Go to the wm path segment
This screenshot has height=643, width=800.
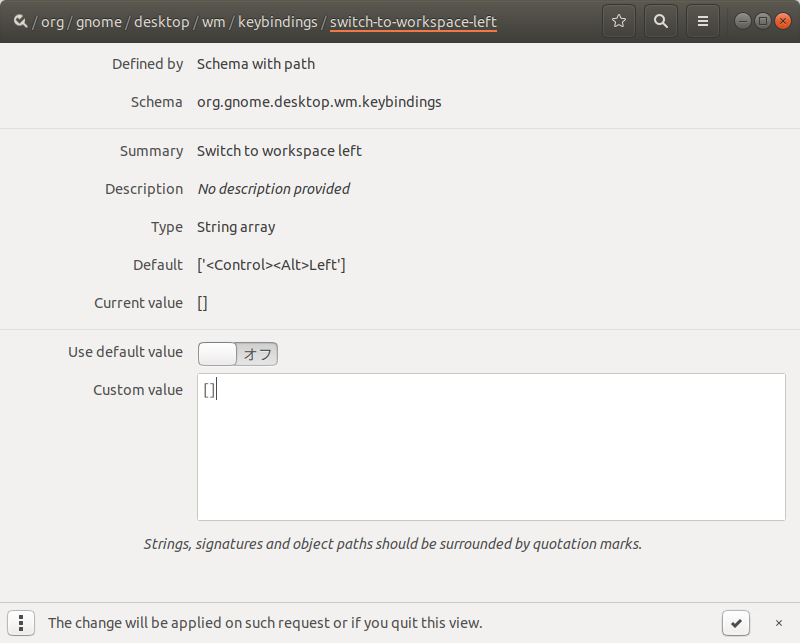214,22
